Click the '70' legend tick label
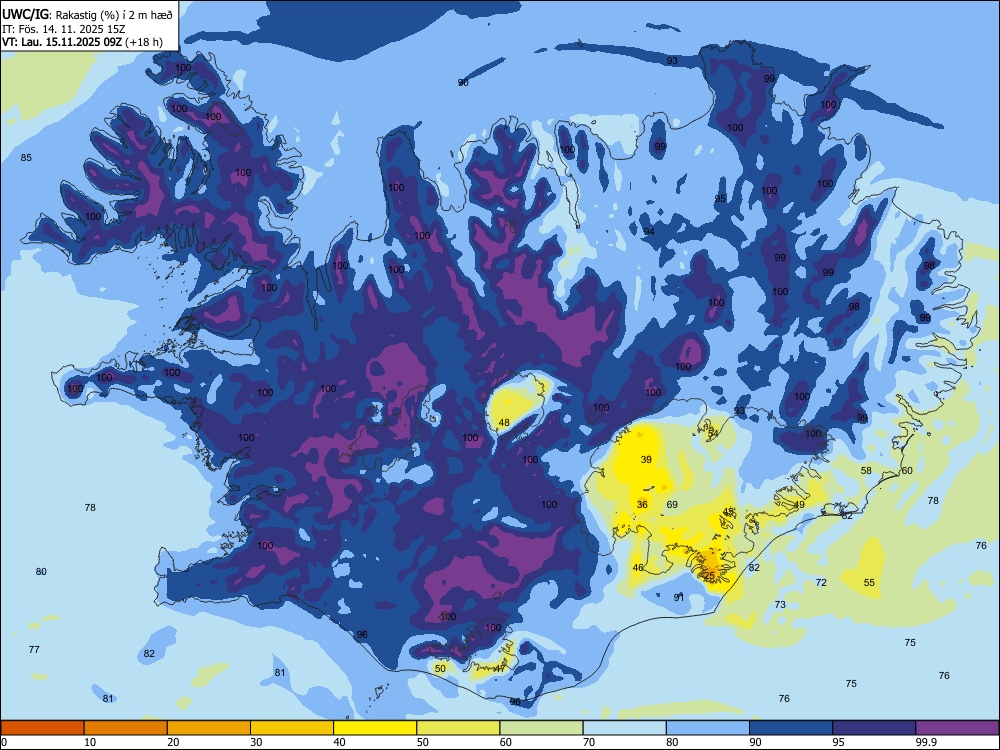1000x750 pixels. click(x=589, y=742)
